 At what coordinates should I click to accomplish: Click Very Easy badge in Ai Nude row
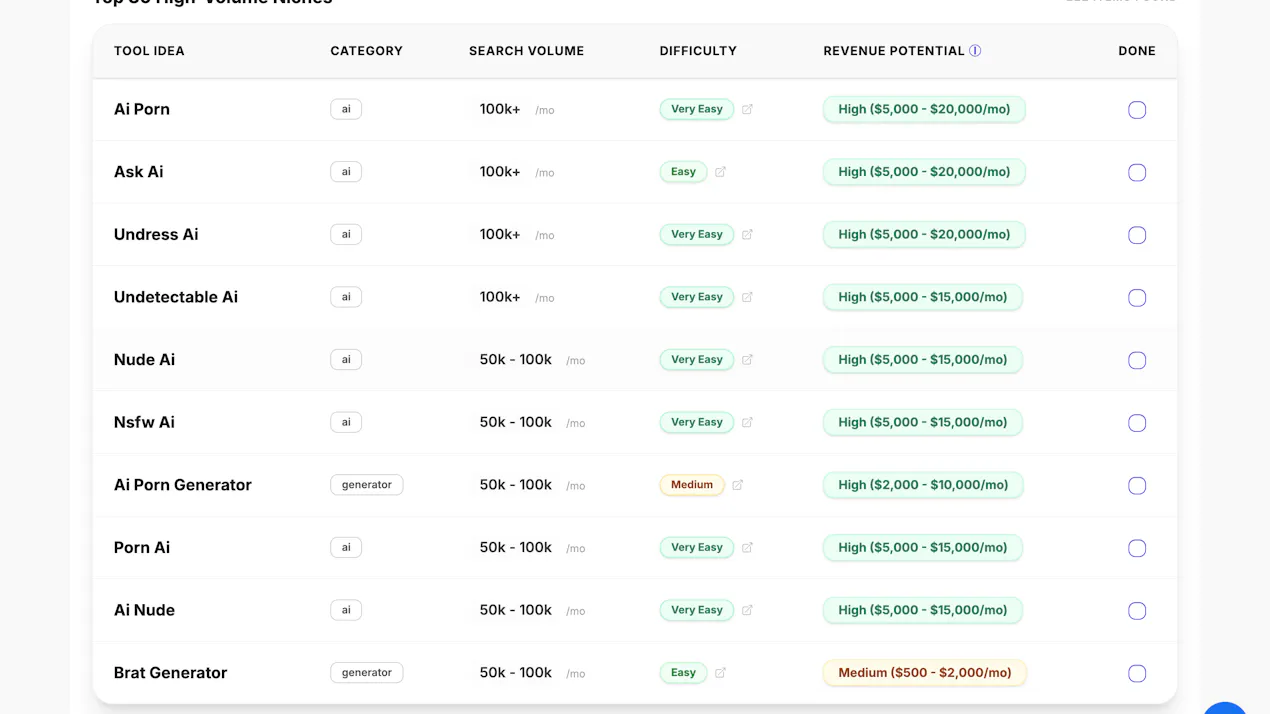pyautogui.click(x=697, y=610)
